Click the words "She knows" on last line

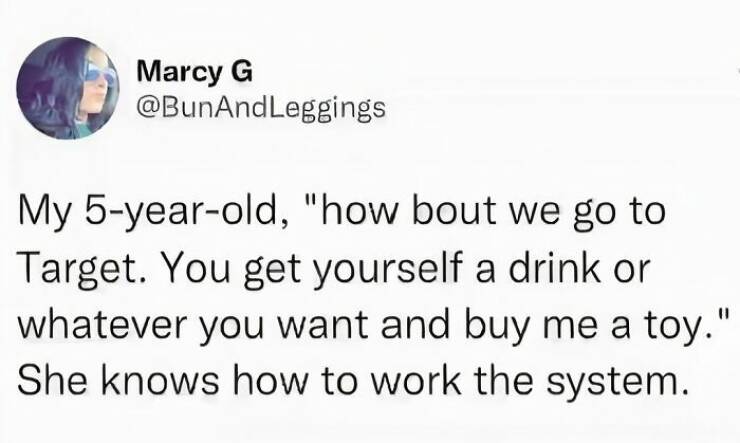[118, 380]
